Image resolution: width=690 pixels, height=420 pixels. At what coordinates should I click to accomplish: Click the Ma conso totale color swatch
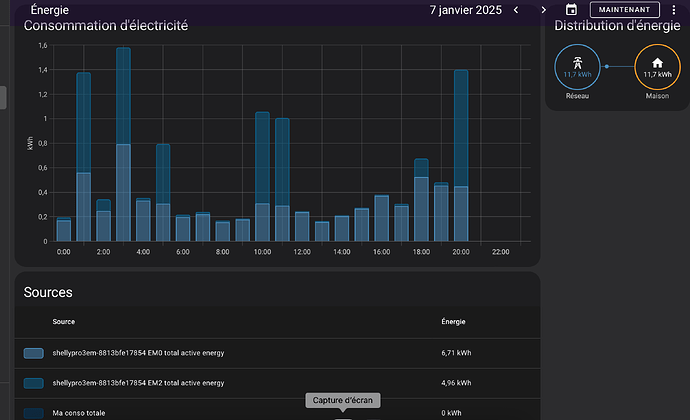[x=33, y=413]
